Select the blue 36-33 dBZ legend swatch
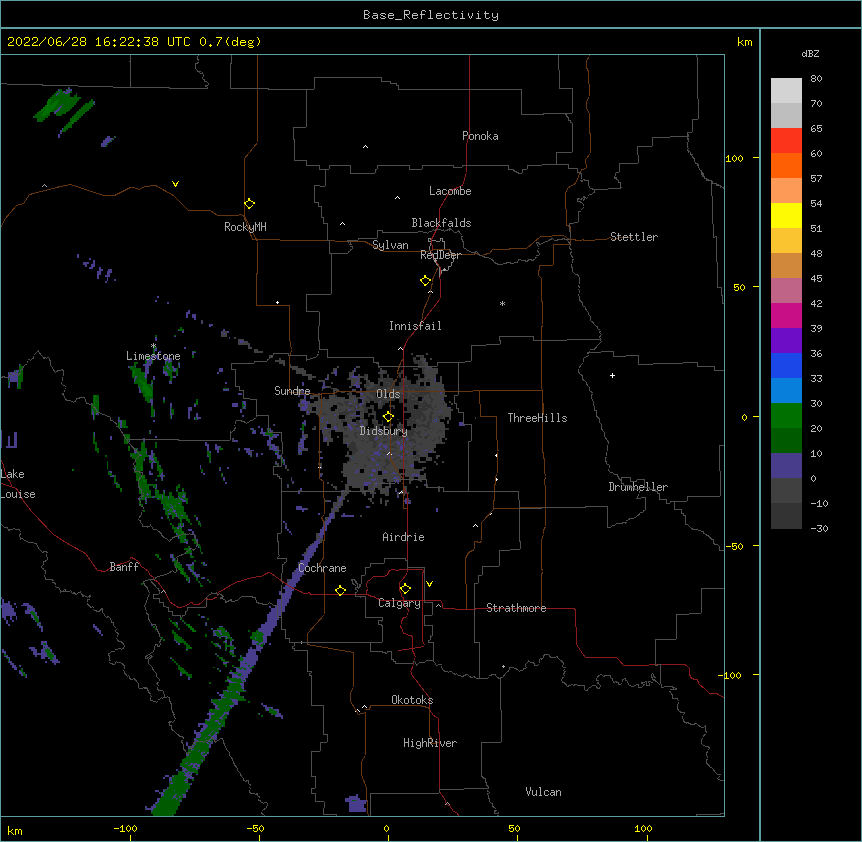 click(x=786, y=366)
